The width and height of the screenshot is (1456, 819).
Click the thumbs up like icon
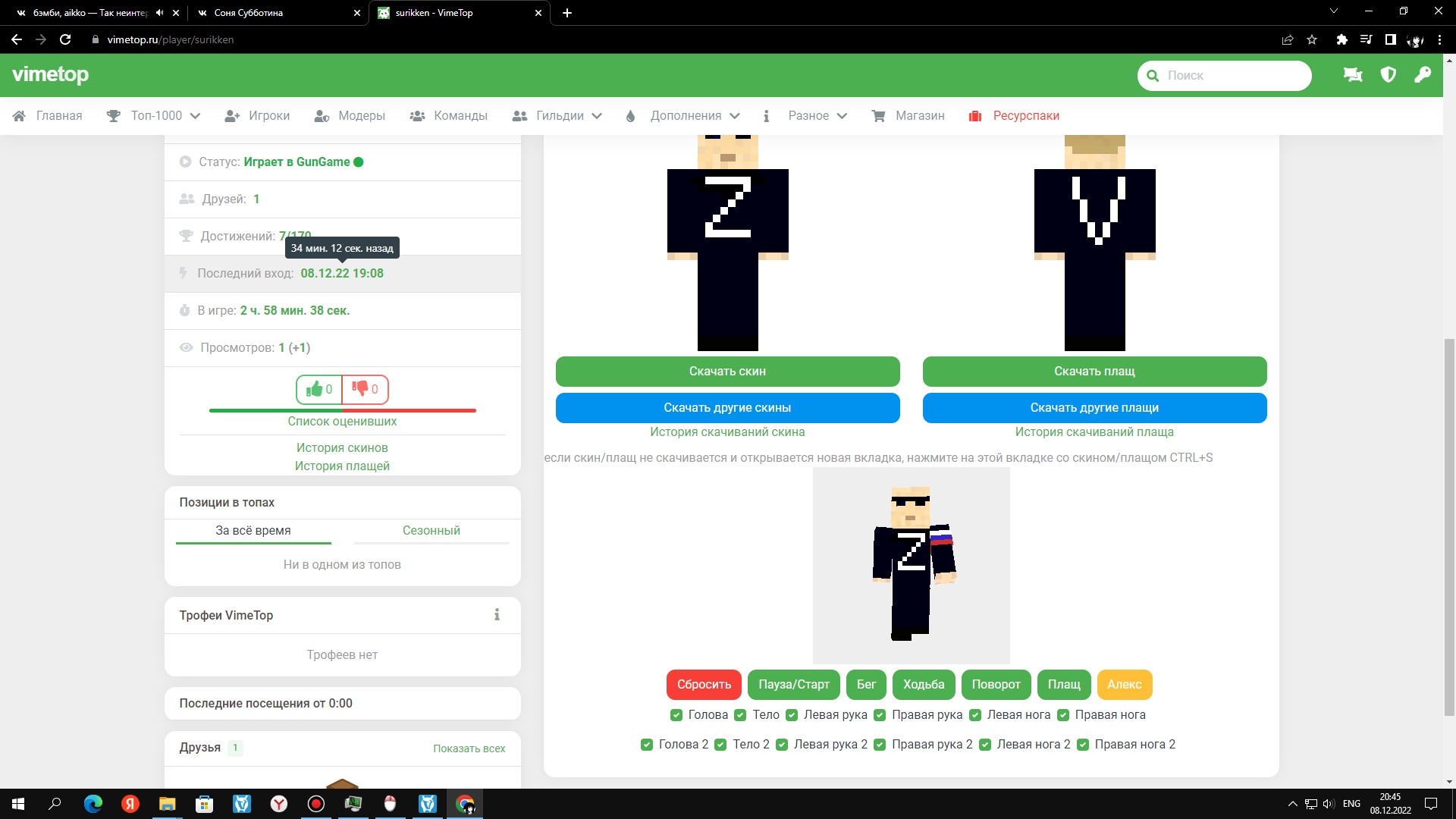[x=314, y=389]
